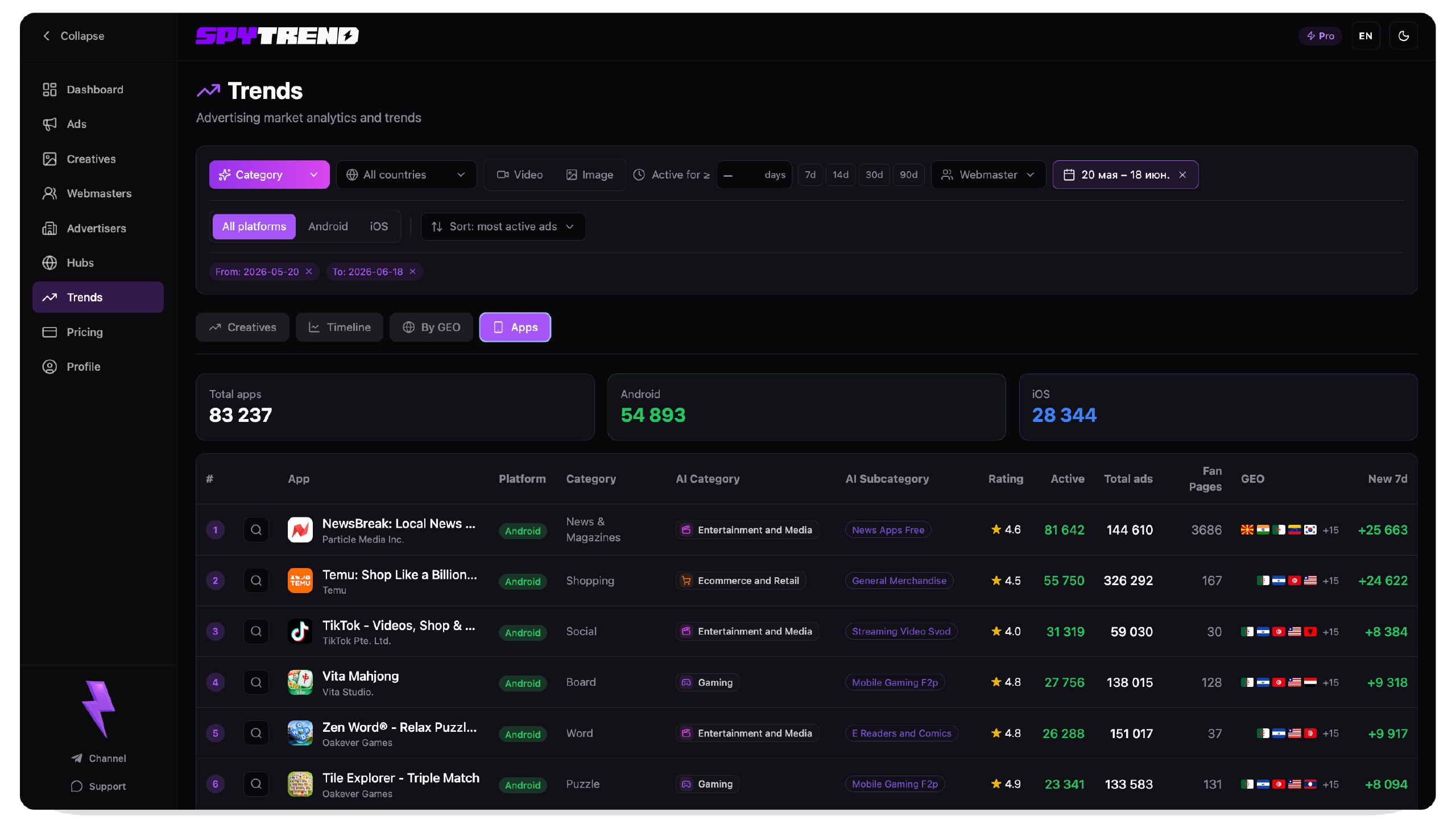Open the Zen Word app icon

click(300, 733)
